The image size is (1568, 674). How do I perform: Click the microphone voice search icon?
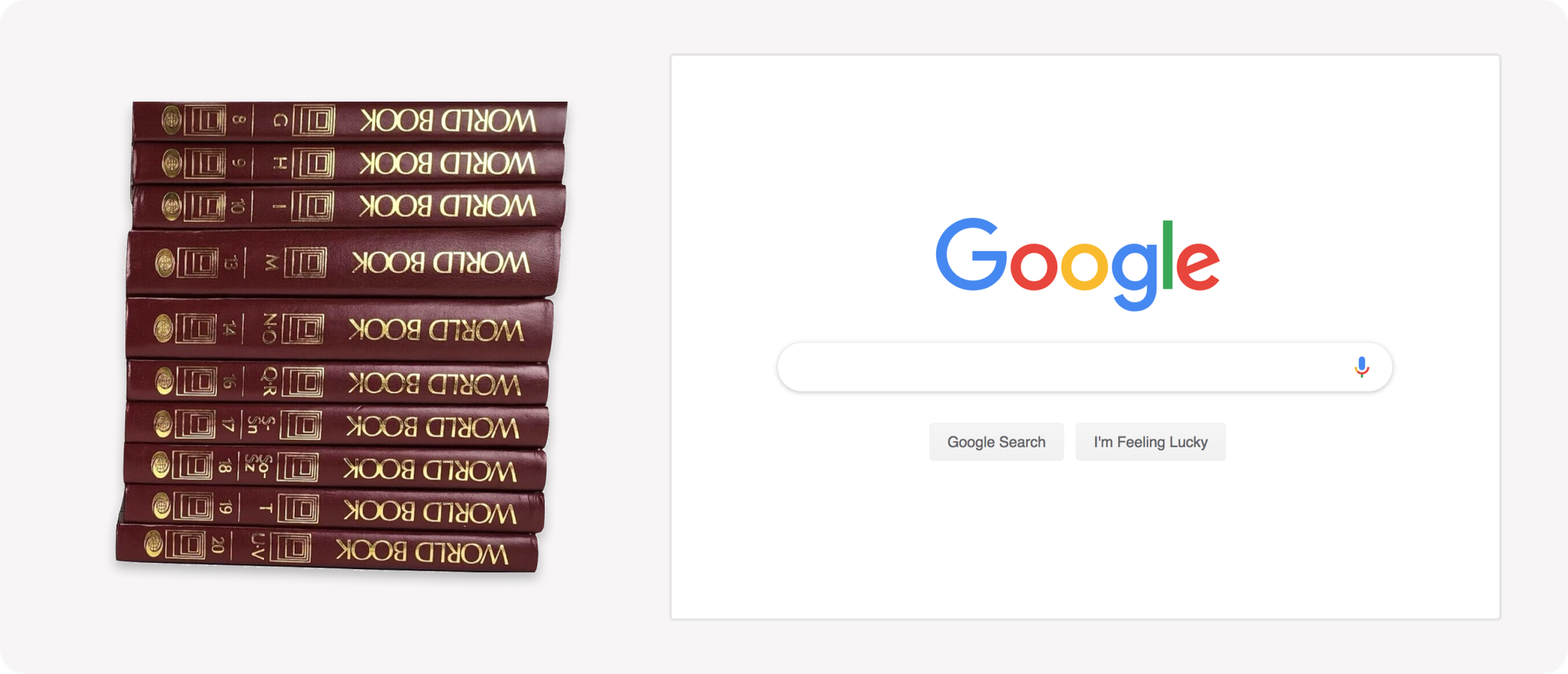1362,367
